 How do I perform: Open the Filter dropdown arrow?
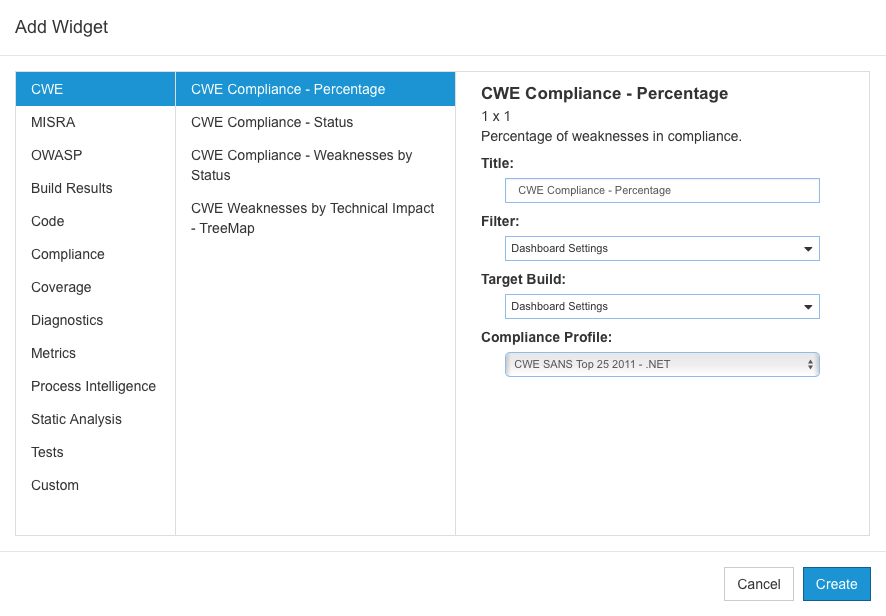tap(807, 249)
